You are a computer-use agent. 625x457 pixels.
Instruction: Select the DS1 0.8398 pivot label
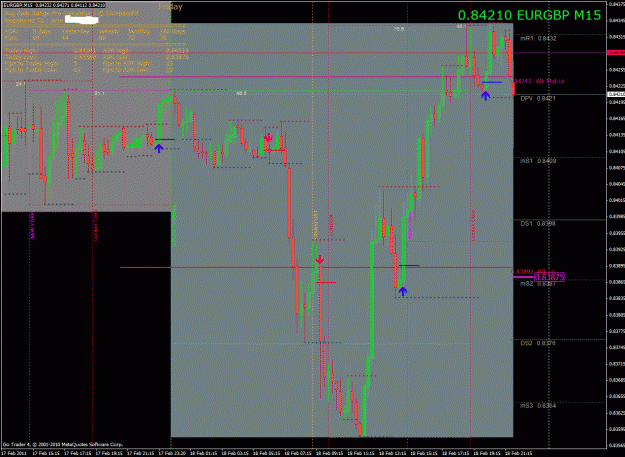click(x=538, y=224)
